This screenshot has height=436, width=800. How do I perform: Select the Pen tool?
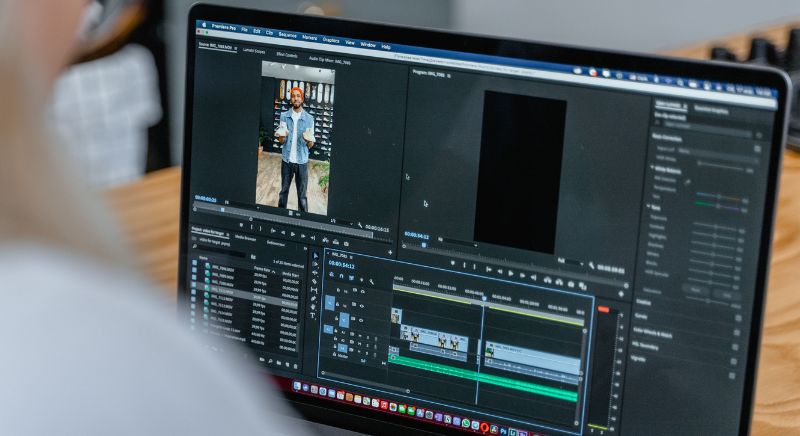click(x=314, y=299)
